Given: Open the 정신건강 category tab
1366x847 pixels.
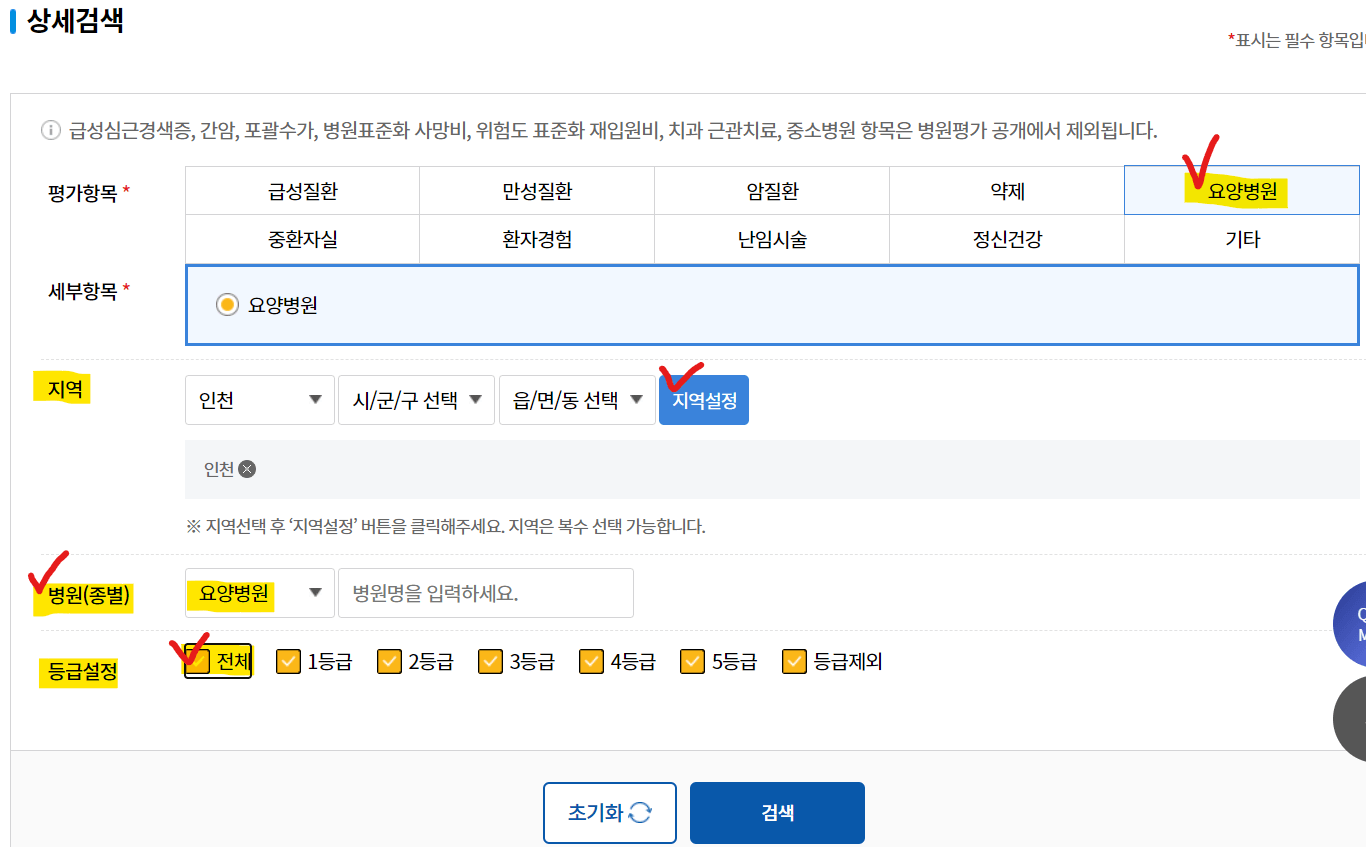Looking at the screenshot, I should pyautogui.click(x=1007, y=240).
